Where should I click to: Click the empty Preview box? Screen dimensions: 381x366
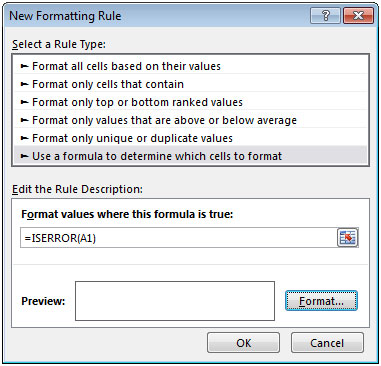coord(175,301)
